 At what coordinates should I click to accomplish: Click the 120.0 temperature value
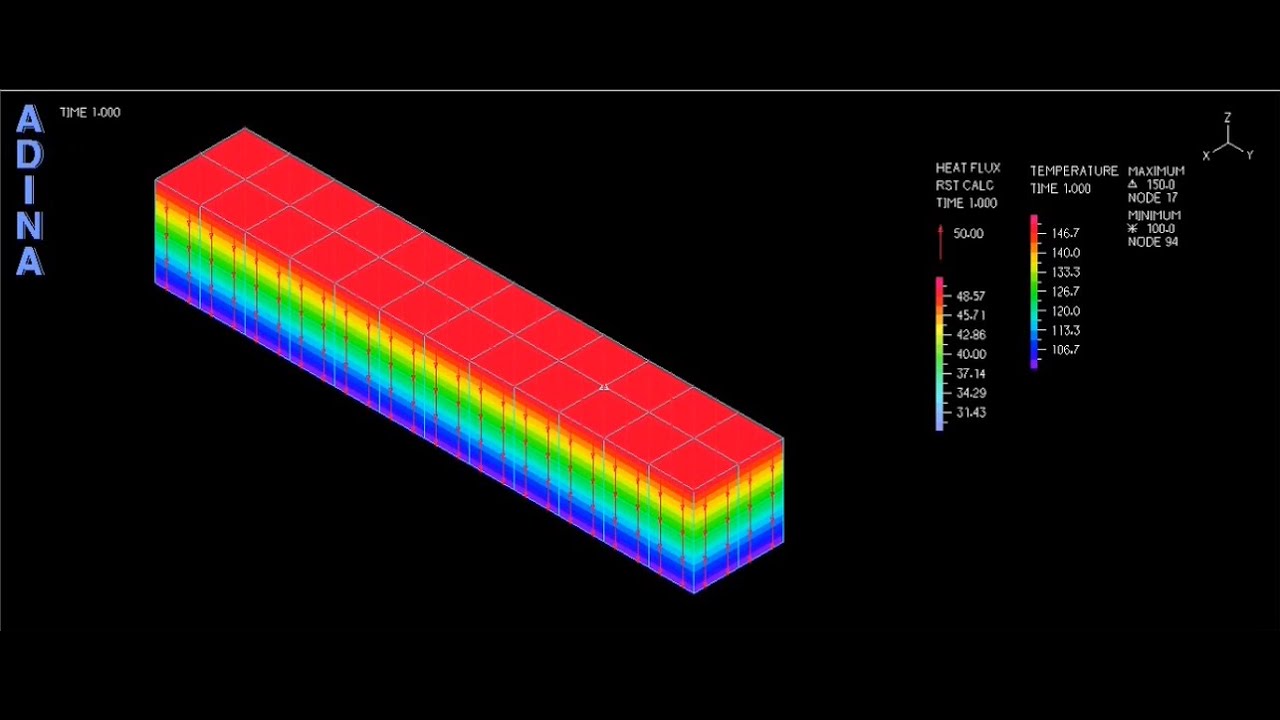tap(1065, 311)
